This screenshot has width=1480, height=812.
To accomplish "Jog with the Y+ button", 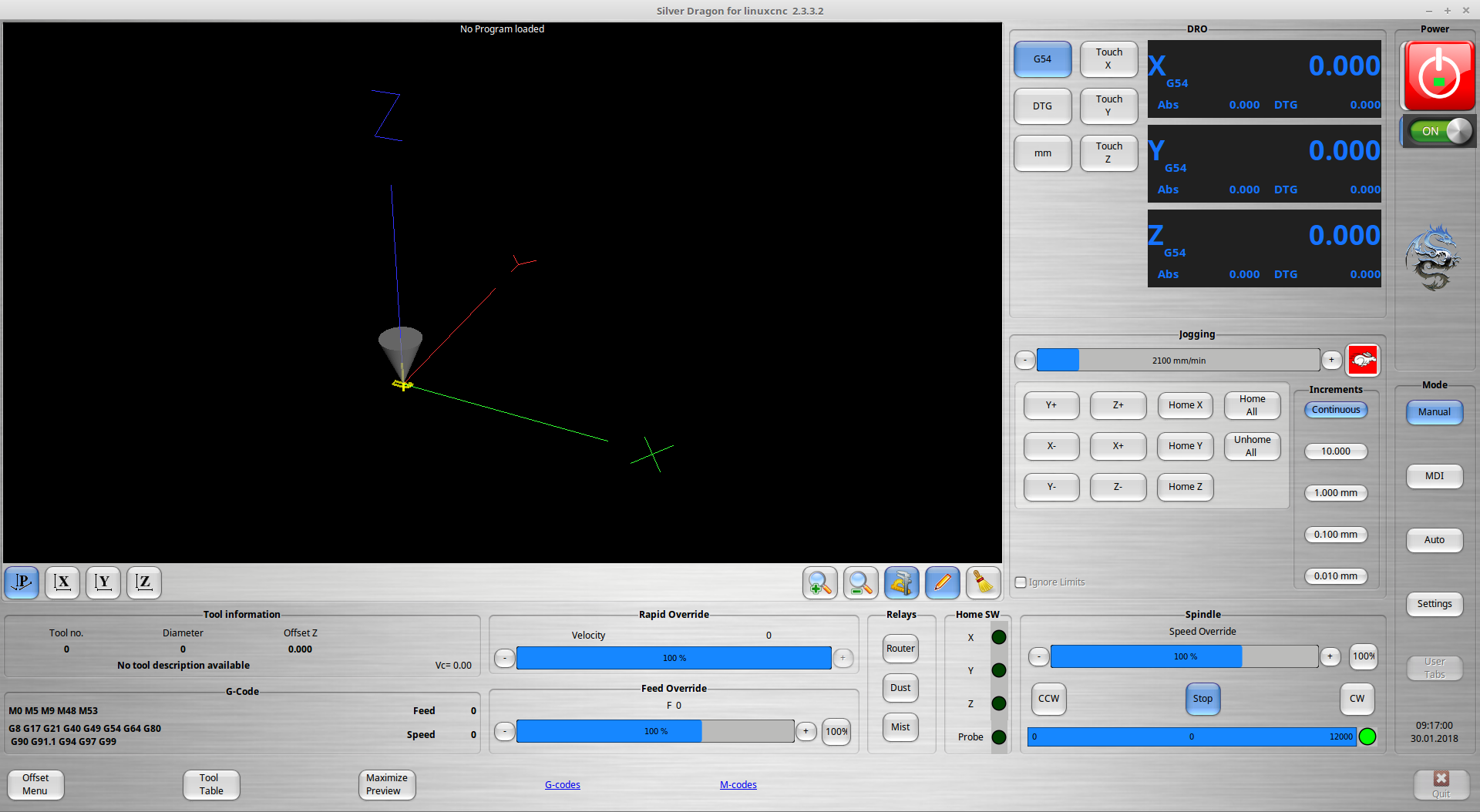I will point(1051,405).
